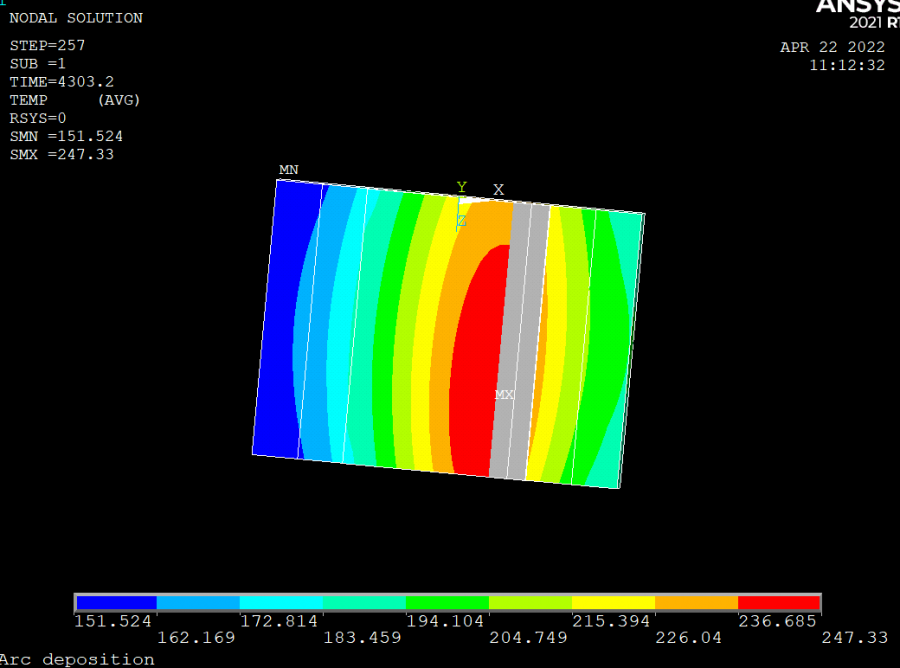This screenshot has width=900, height=668.
Task: Click the red legend swatch
Action: coord(778,602)
